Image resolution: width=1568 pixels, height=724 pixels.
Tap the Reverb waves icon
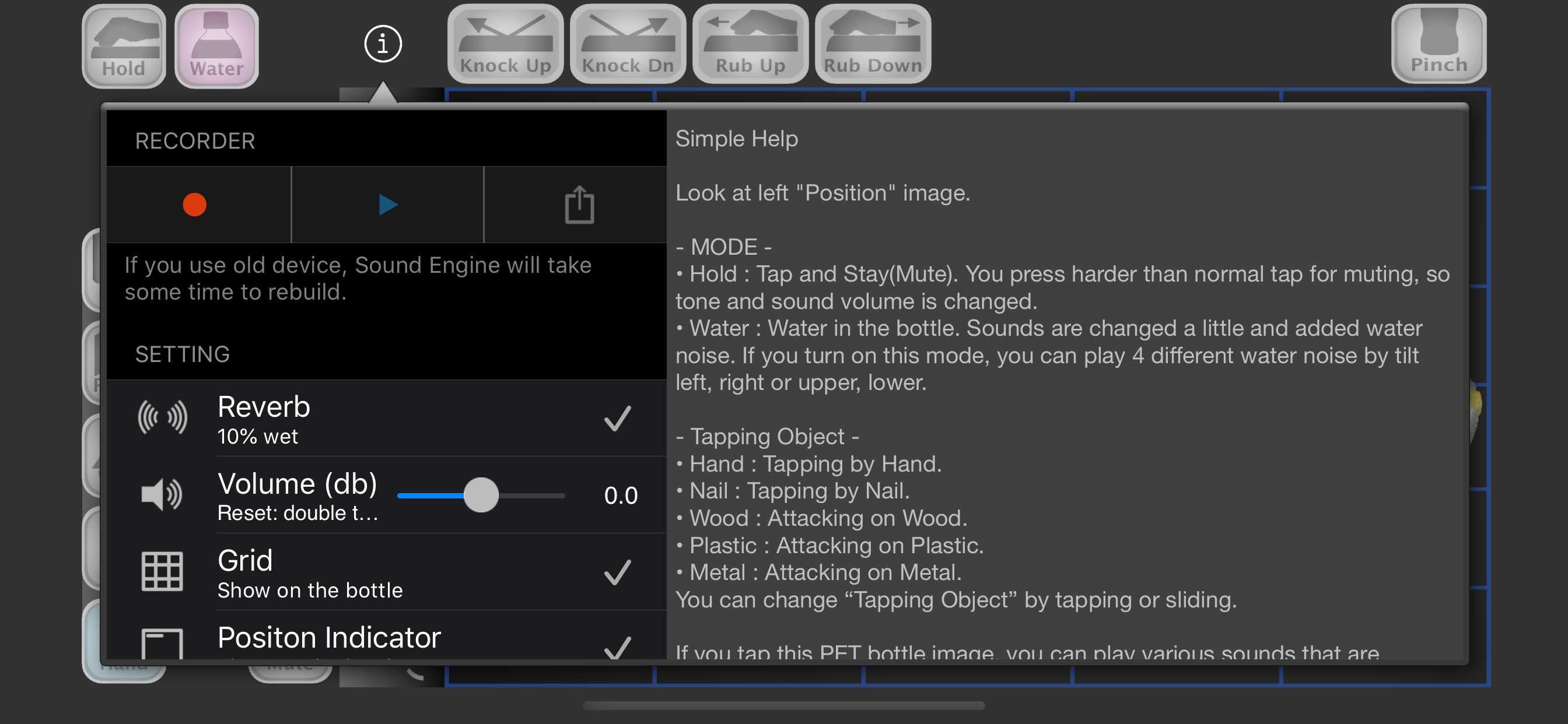coord(162,418)
